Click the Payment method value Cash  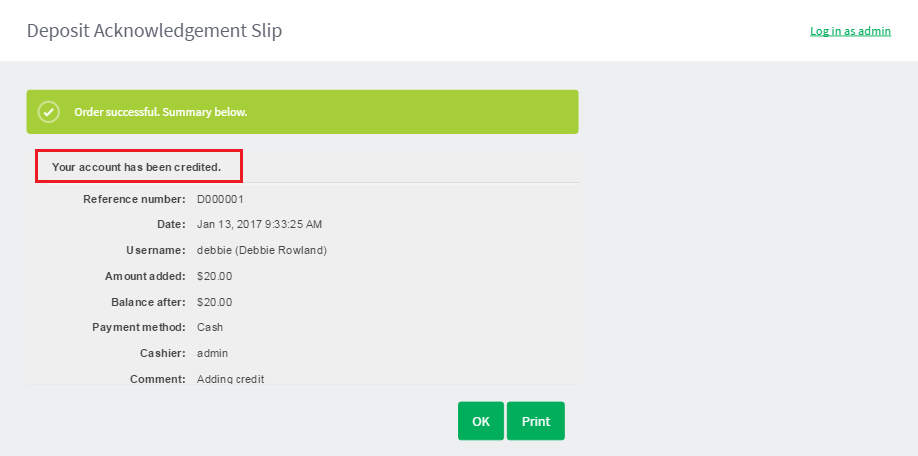point(210,327)
